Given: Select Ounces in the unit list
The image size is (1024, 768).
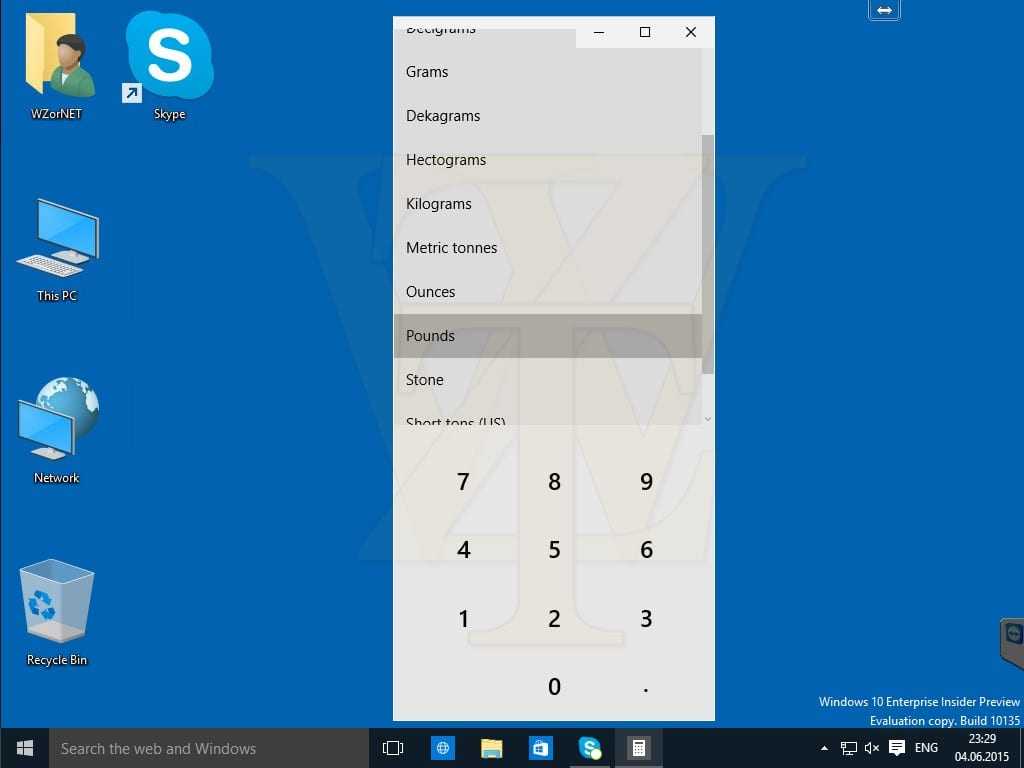Looking at the screenshot, I should 430,292.
